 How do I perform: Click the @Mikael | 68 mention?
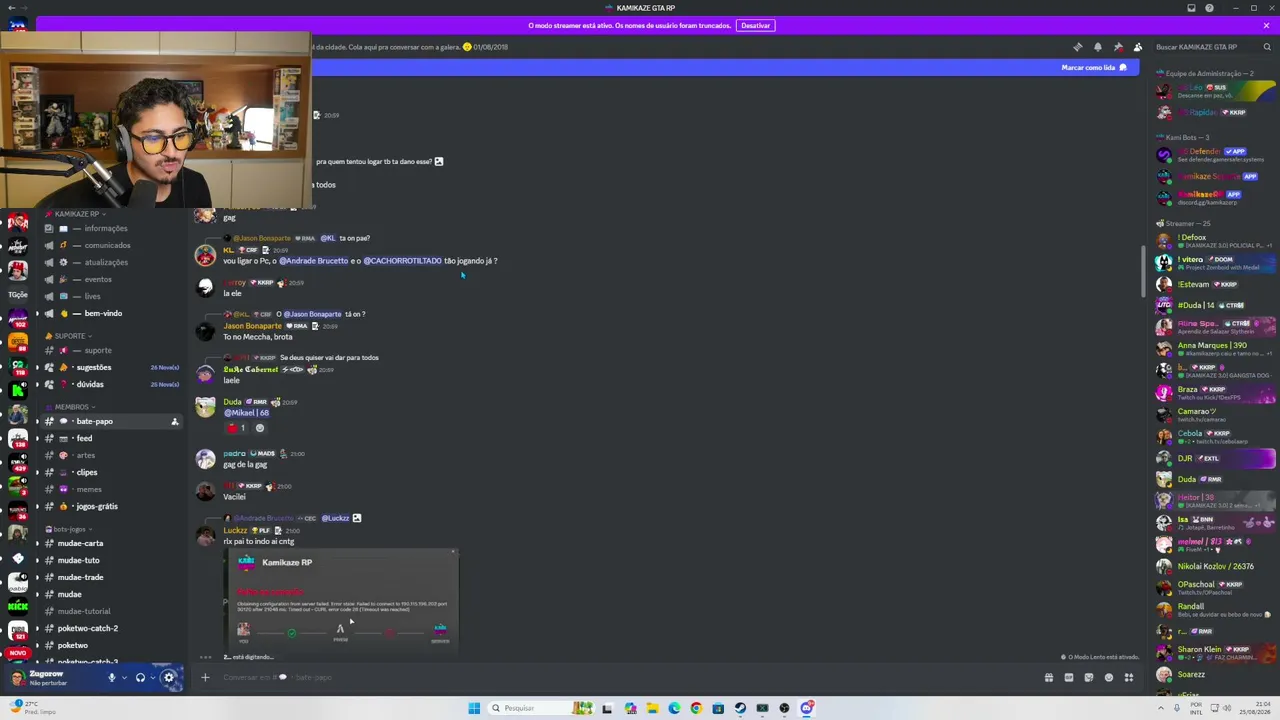(x=246, y=412)
